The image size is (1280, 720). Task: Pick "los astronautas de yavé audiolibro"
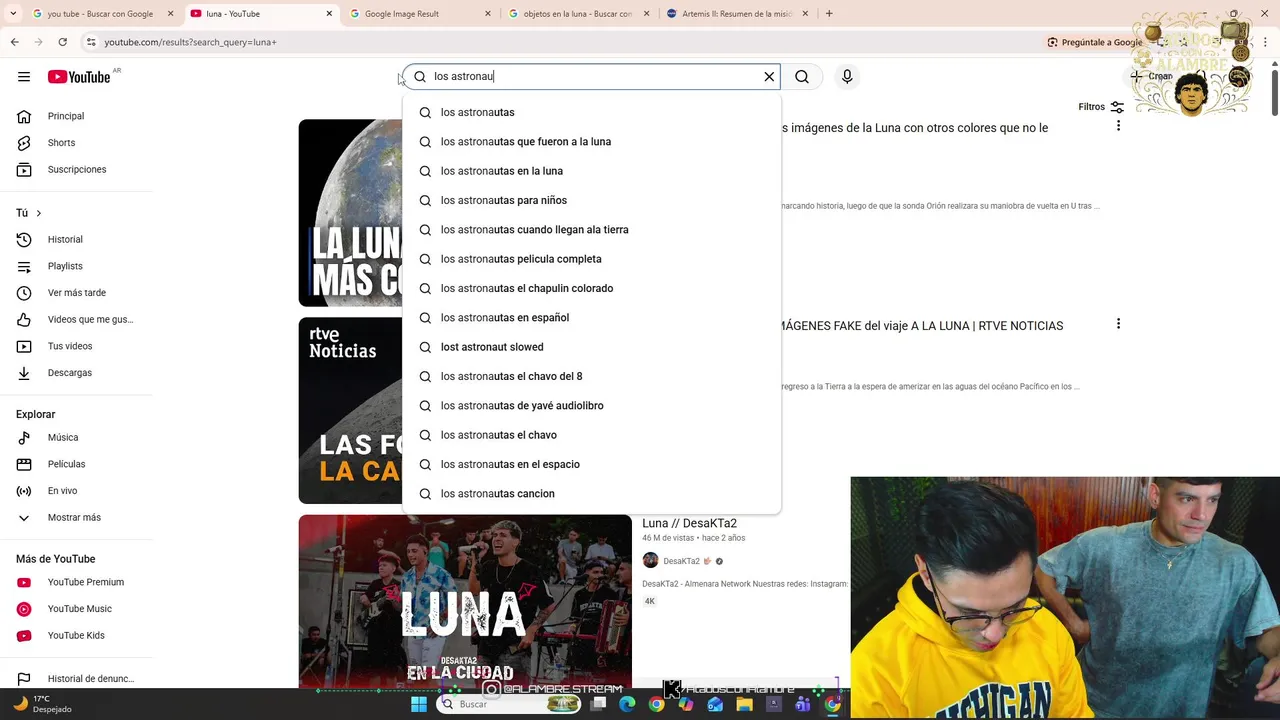click(591, 406)
